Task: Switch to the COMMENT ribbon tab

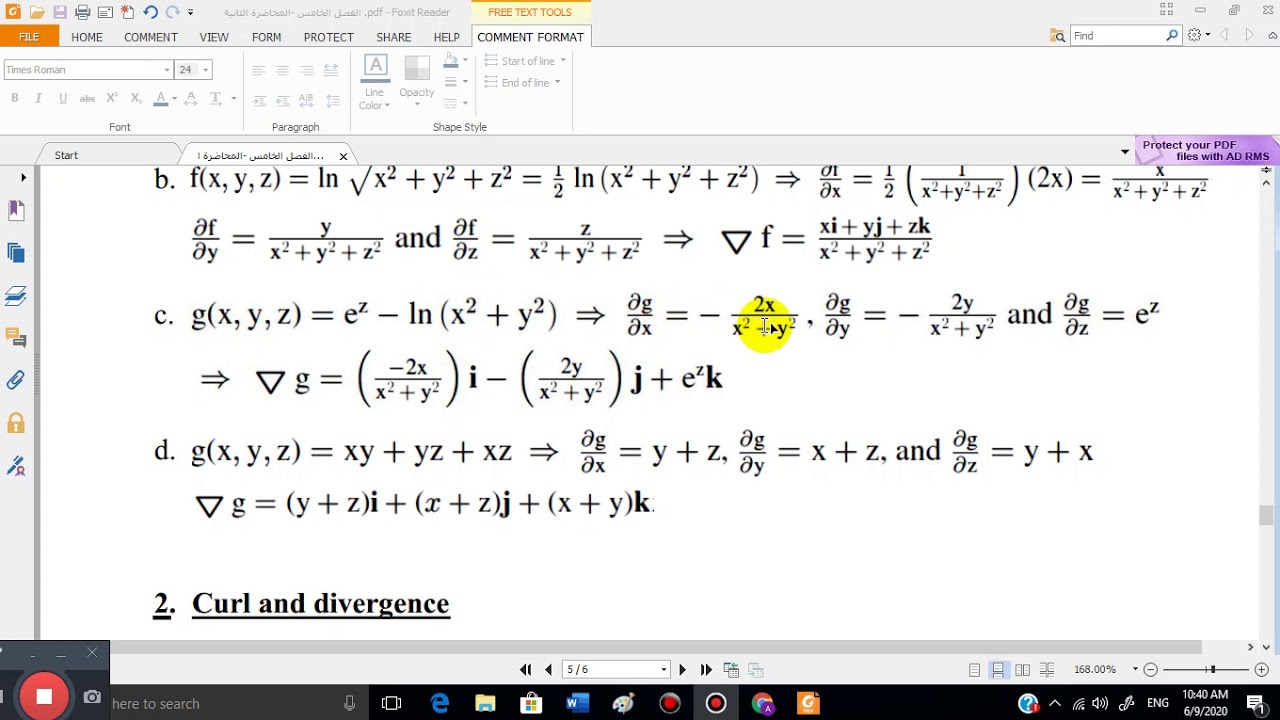Action: [x=151, y=37]
